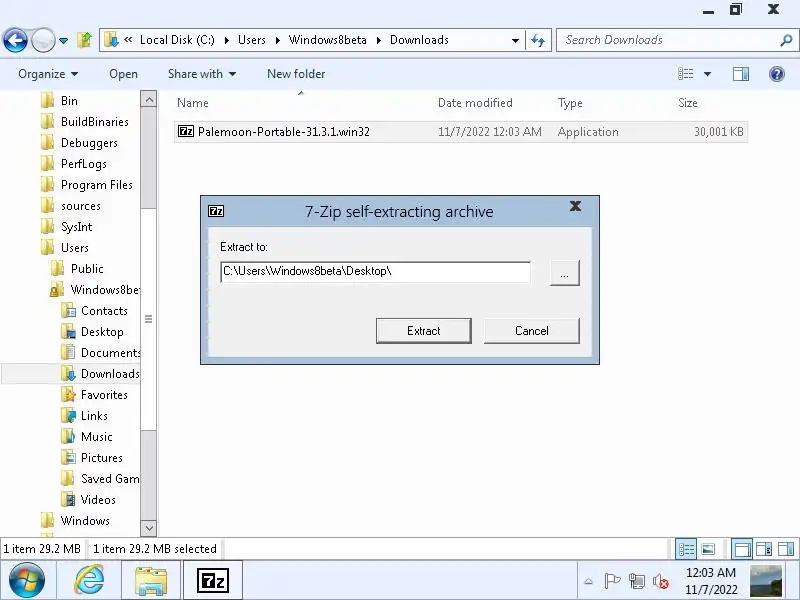The width and height of the screenshot is (800, 600).
Task: Click Extract in the 7-Zip dialog
Action: point(423,331)
